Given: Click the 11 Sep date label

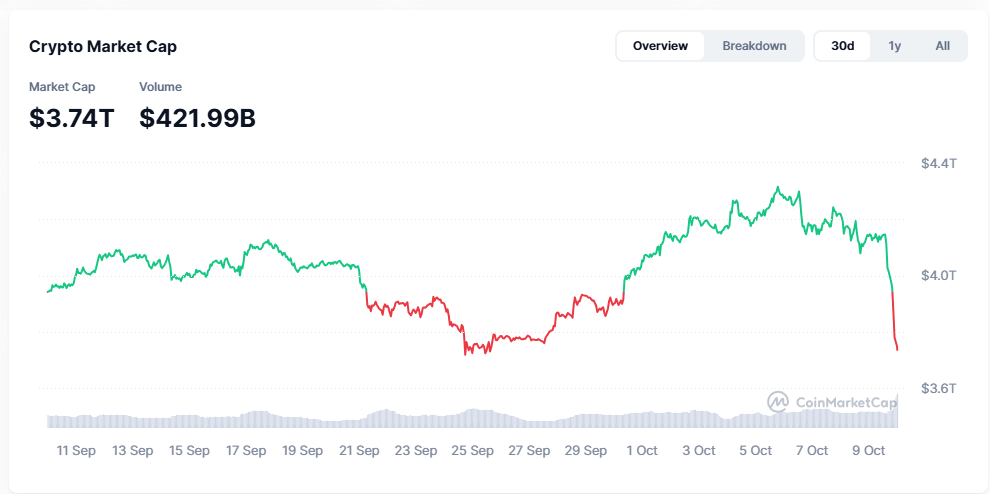Looking at the screenshot, I should 76,451.
